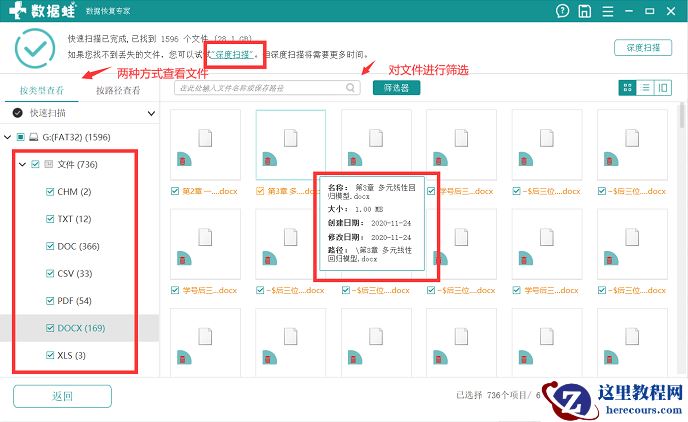Uncheck the DOCX (169) checkbox
688x422 pixels.
coord(50,328)
